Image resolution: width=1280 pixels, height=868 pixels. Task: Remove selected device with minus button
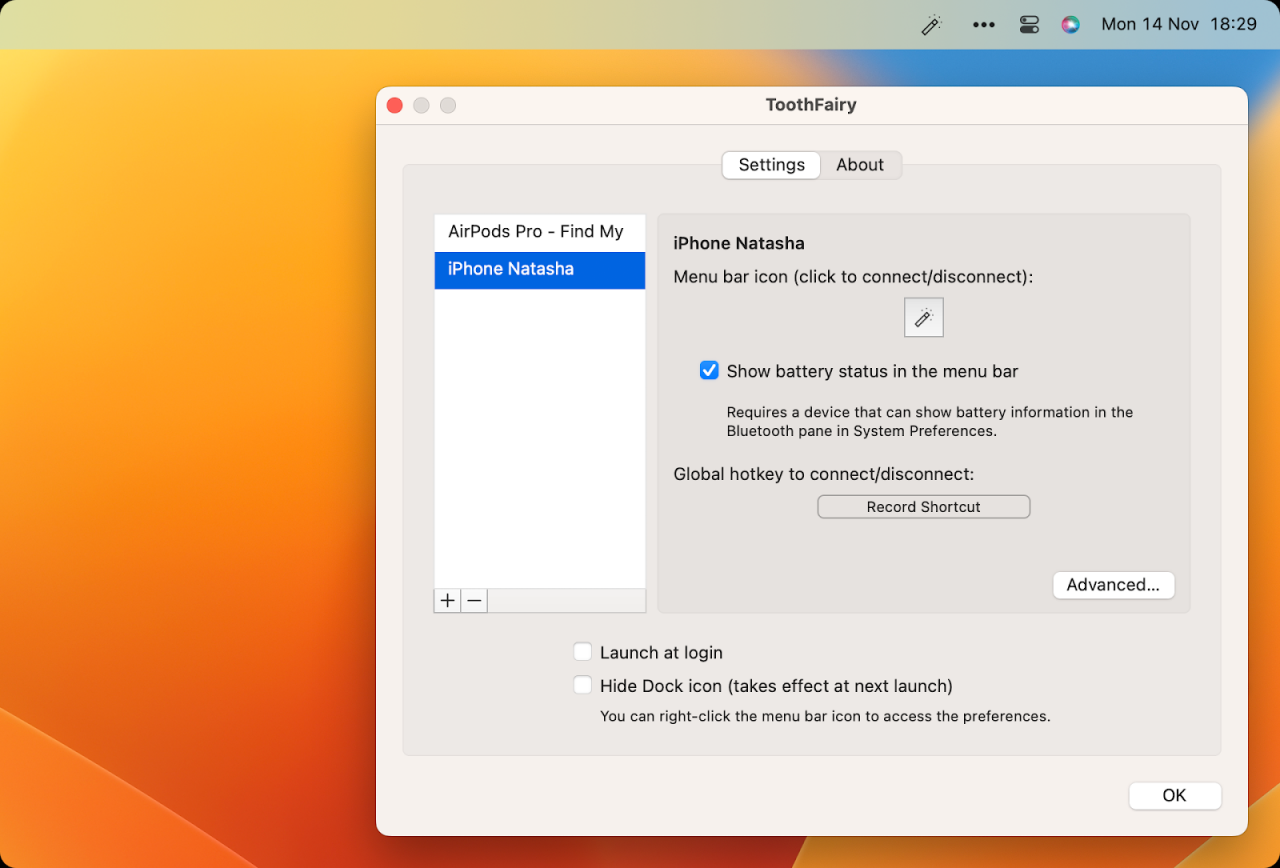coord(474,601)
